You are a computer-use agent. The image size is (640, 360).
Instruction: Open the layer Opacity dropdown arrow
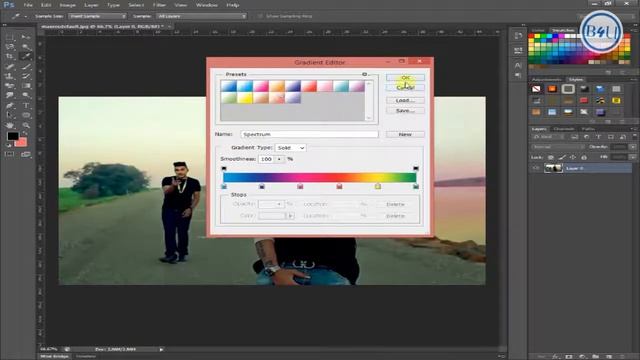pyautogui.click(x=632, y=147)
